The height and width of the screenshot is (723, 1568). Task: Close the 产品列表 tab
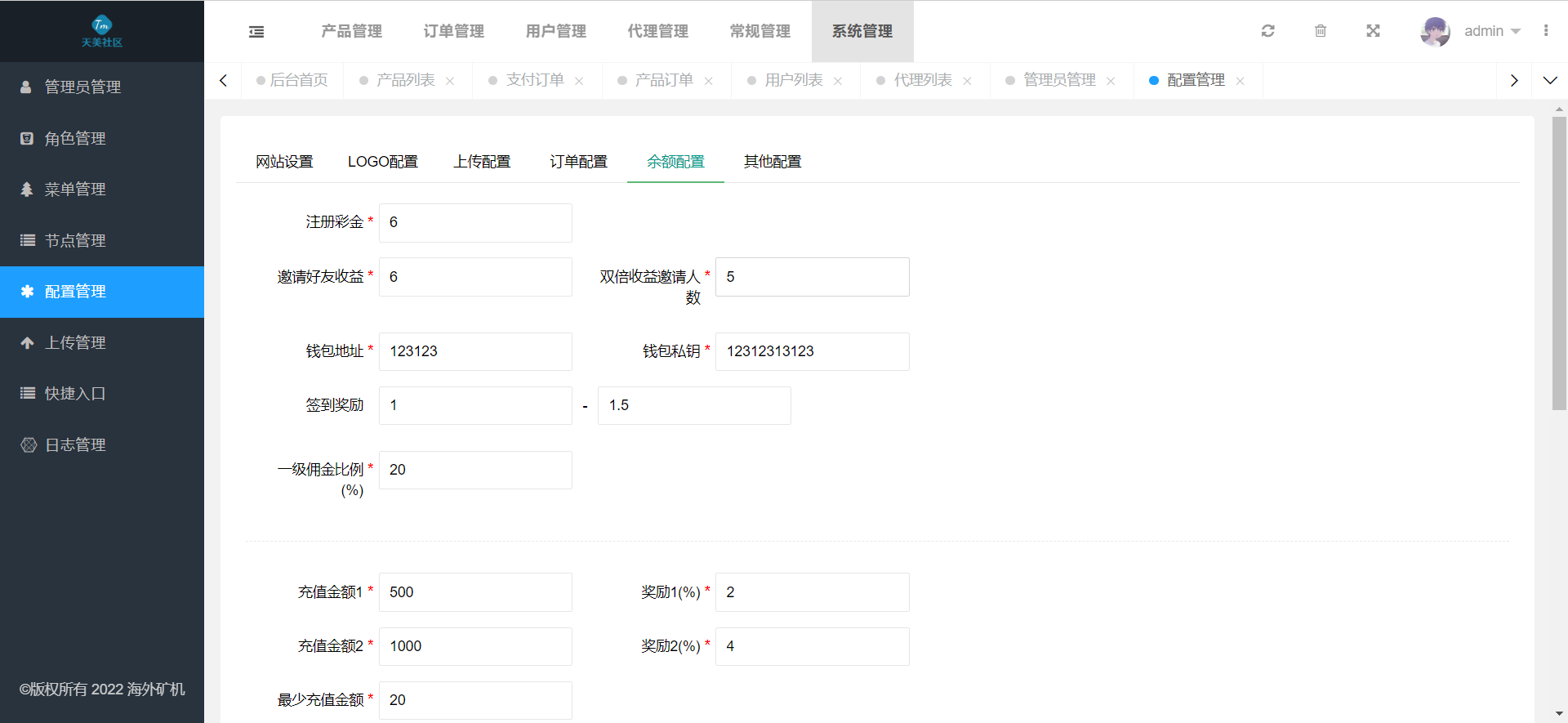click(450, 81)
